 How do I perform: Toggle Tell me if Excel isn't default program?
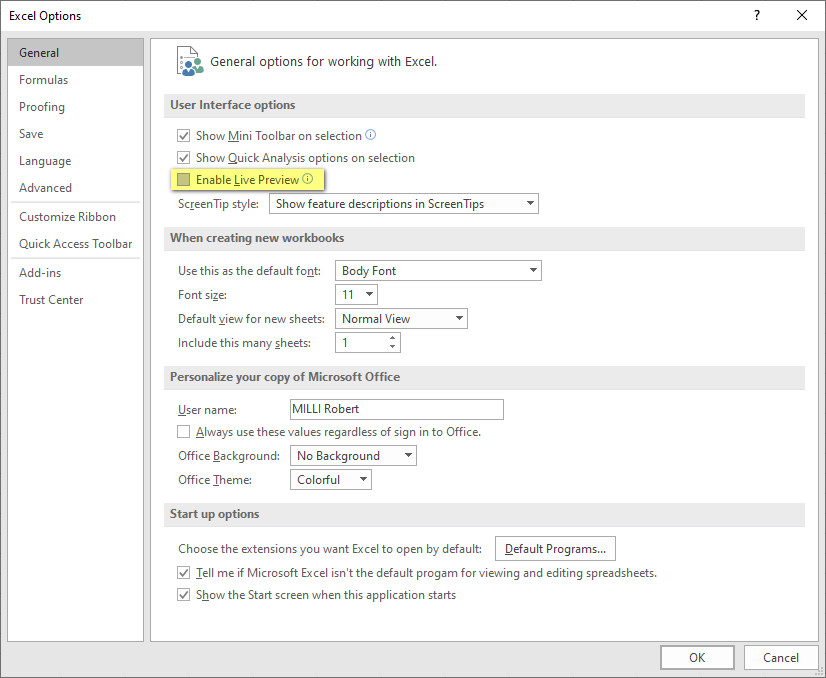point(183,573)
